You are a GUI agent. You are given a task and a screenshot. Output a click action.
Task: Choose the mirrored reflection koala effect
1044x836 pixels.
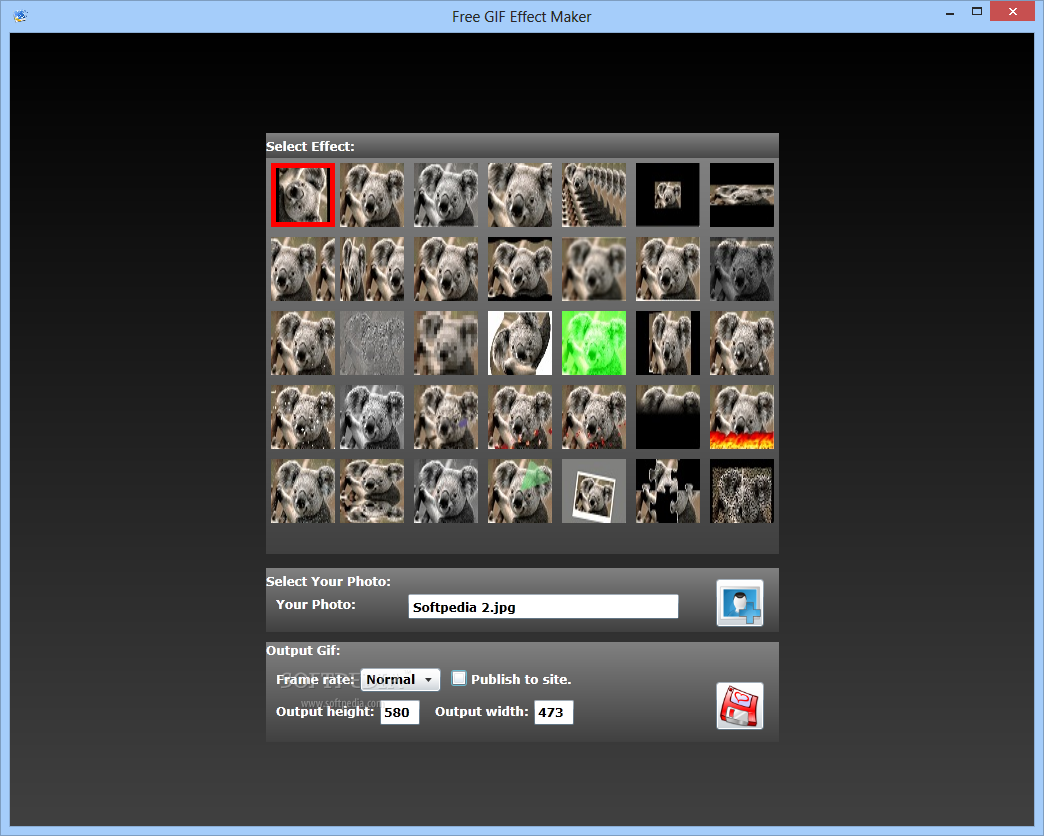pos(372,491)
